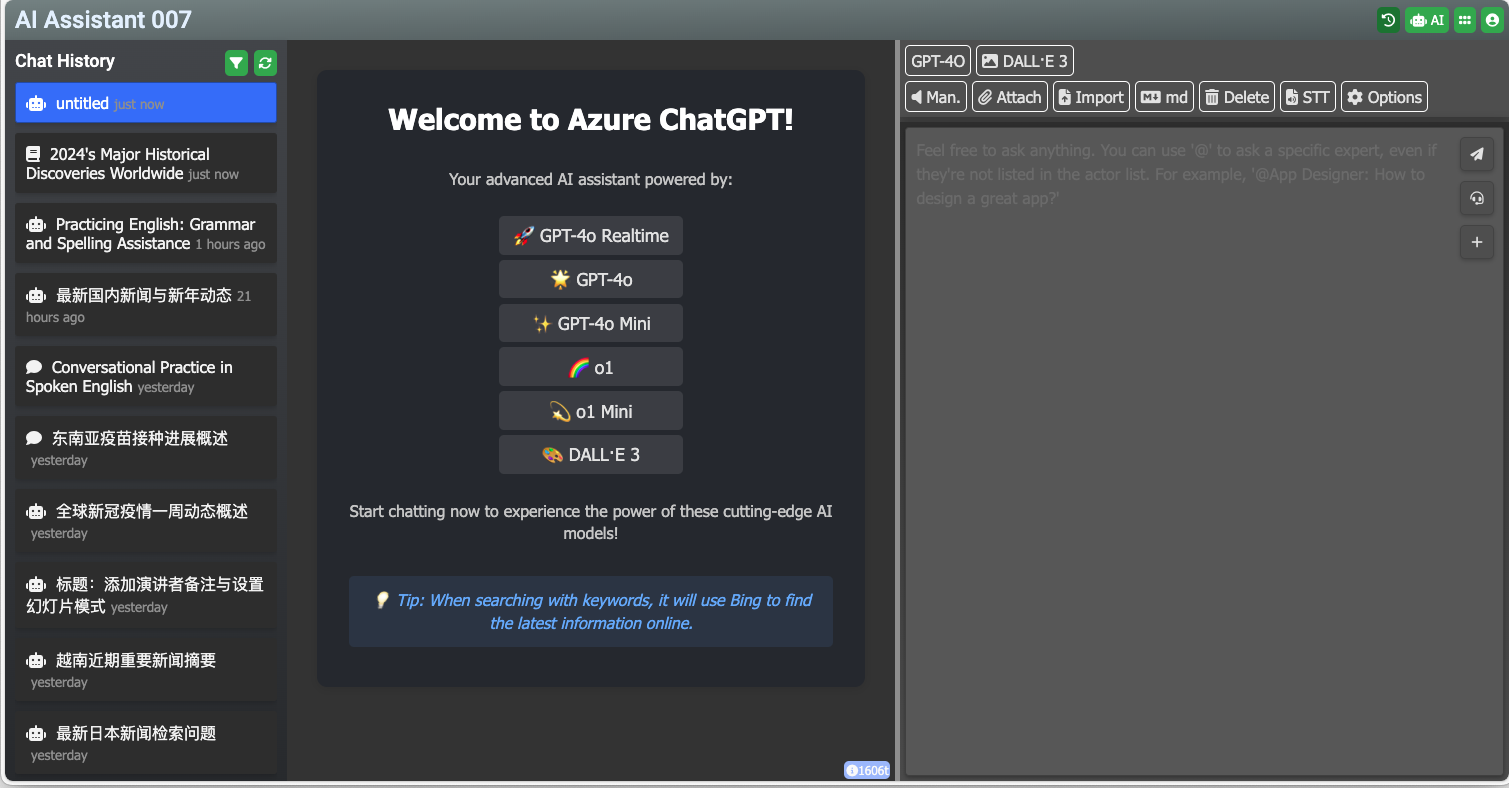Click the Attach button

[x=1009, y=97]
